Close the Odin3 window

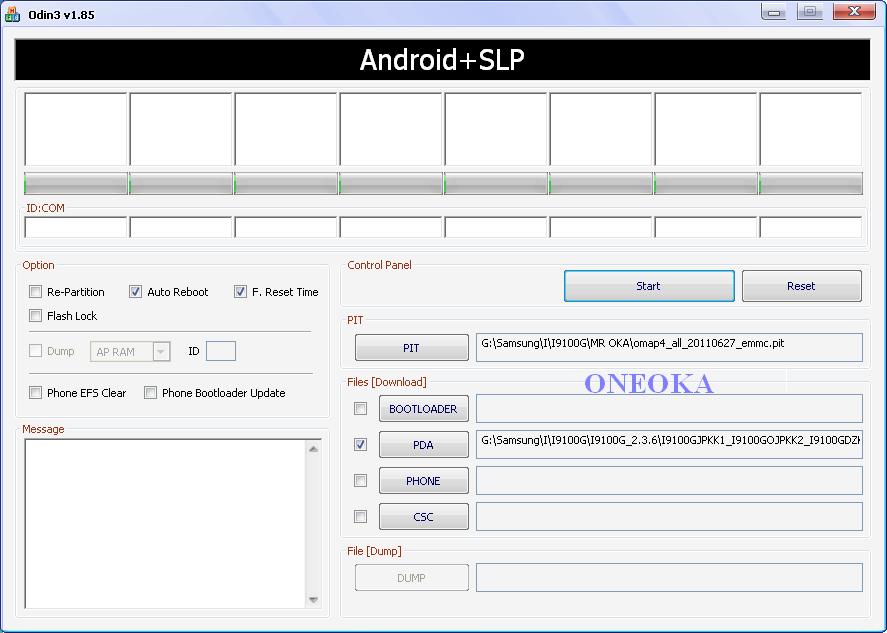(x=854, y=11)
